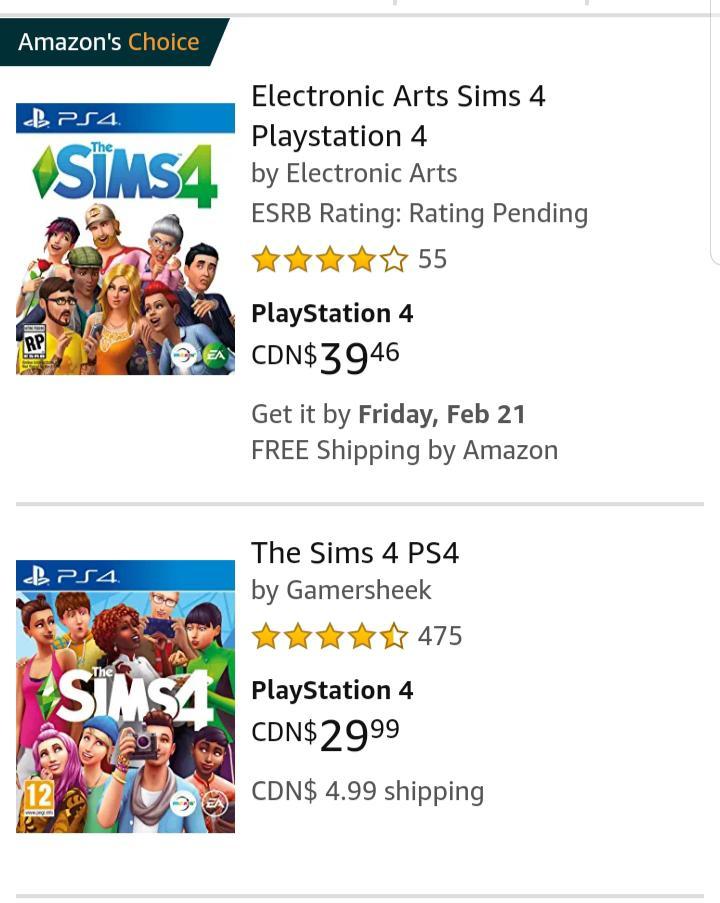The width and height of the screenshot is (720, 903).
Task: Open 'The Sims 4 PS4' product title
Action: (355, 553)
